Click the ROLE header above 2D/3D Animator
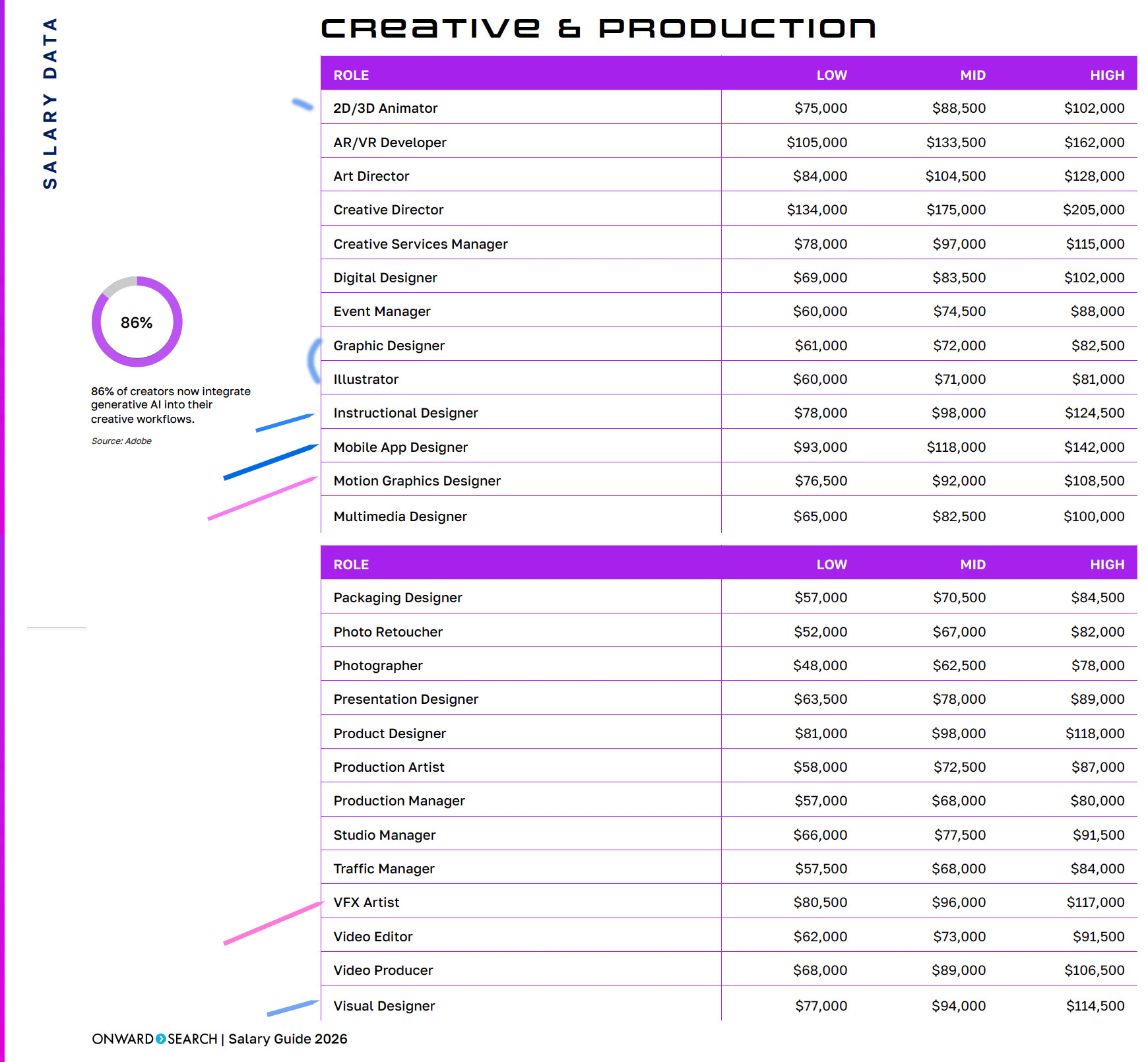The height and width of the screenshot is (1062, 1148). point(351,75)
